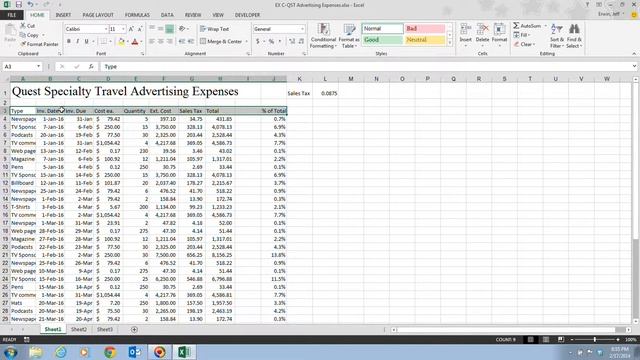Open Format as Table gallery

(x=349, y=36)
